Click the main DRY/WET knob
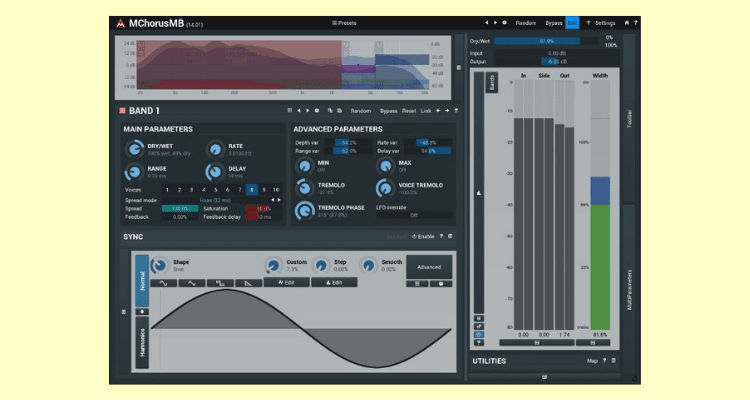The image size is (750, 400). pos(134,149)
